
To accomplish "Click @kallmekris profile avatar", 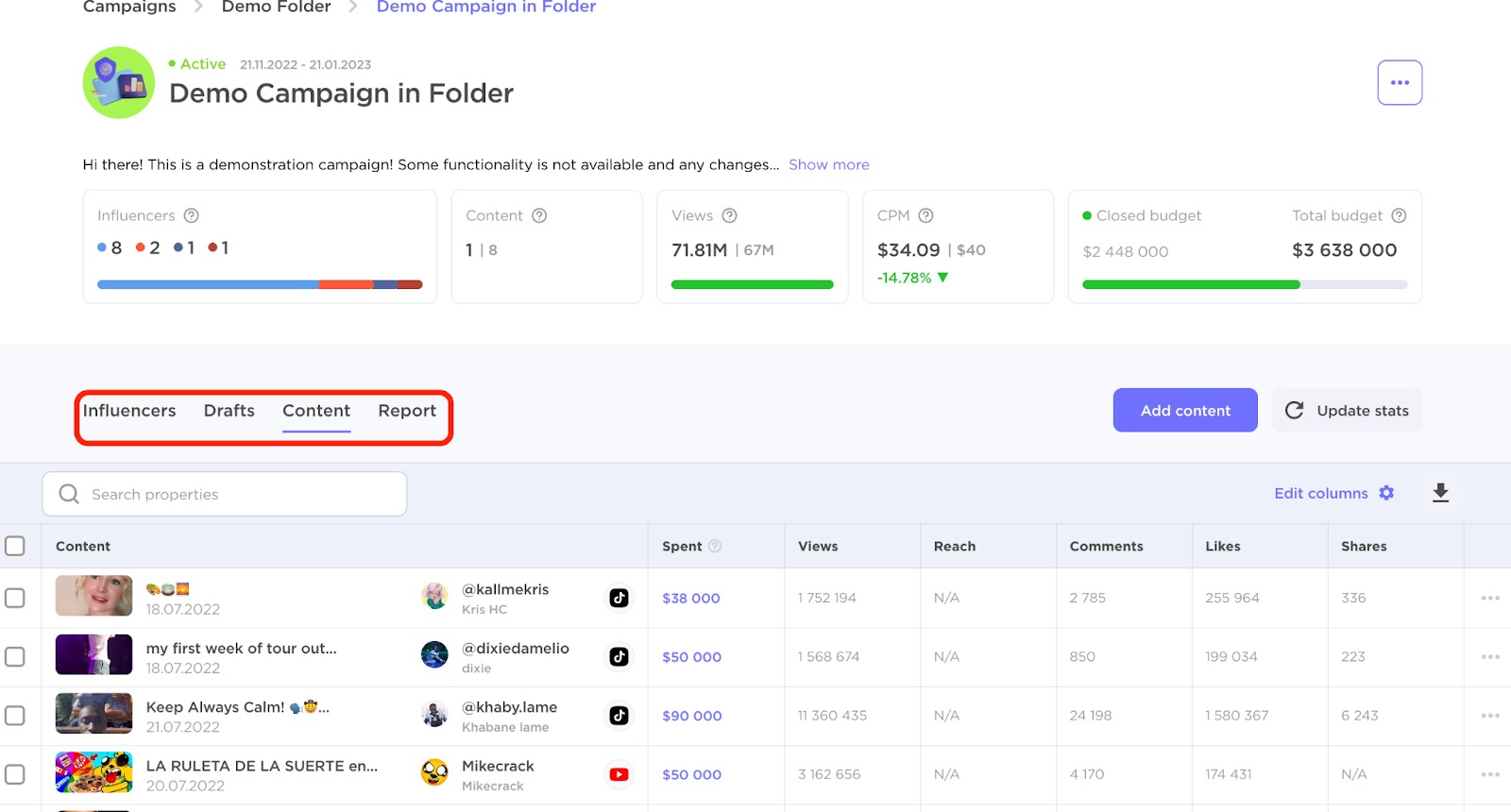I will 434,596.
